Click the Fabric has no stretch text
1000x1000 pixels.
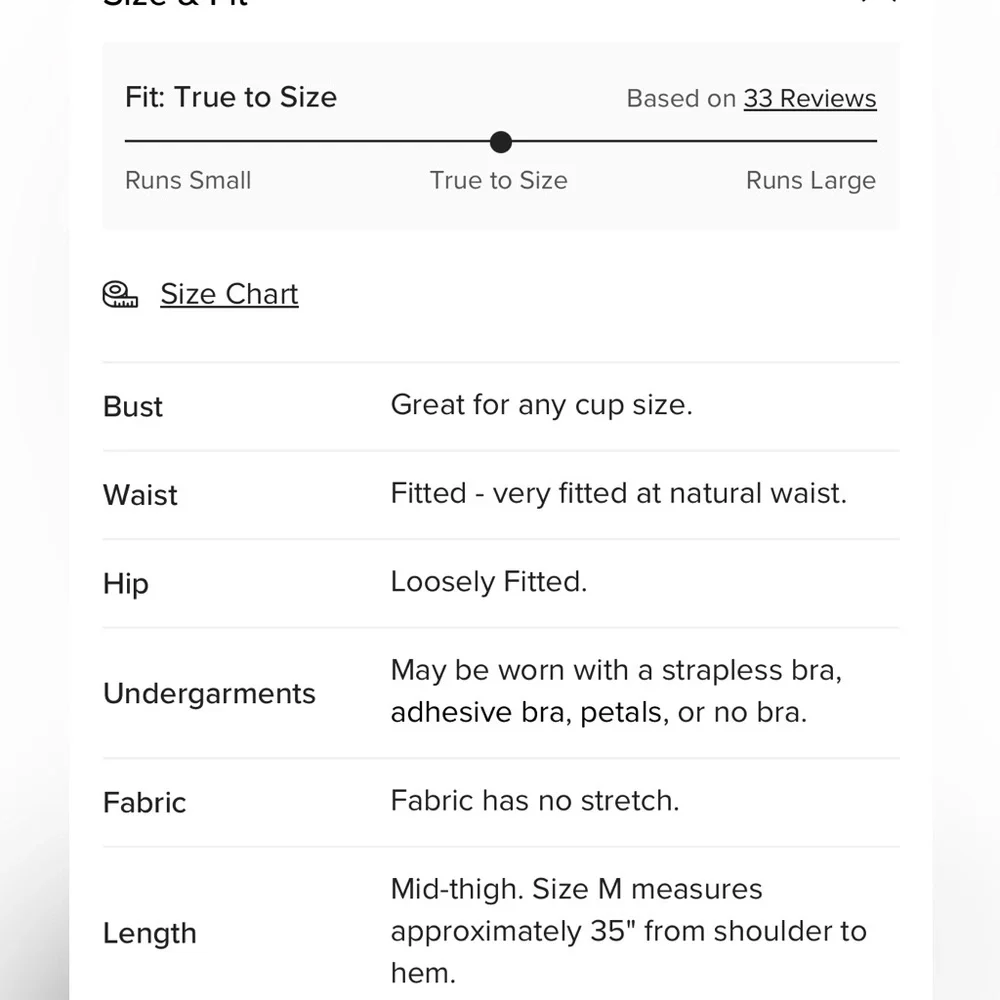click(534, 801)
